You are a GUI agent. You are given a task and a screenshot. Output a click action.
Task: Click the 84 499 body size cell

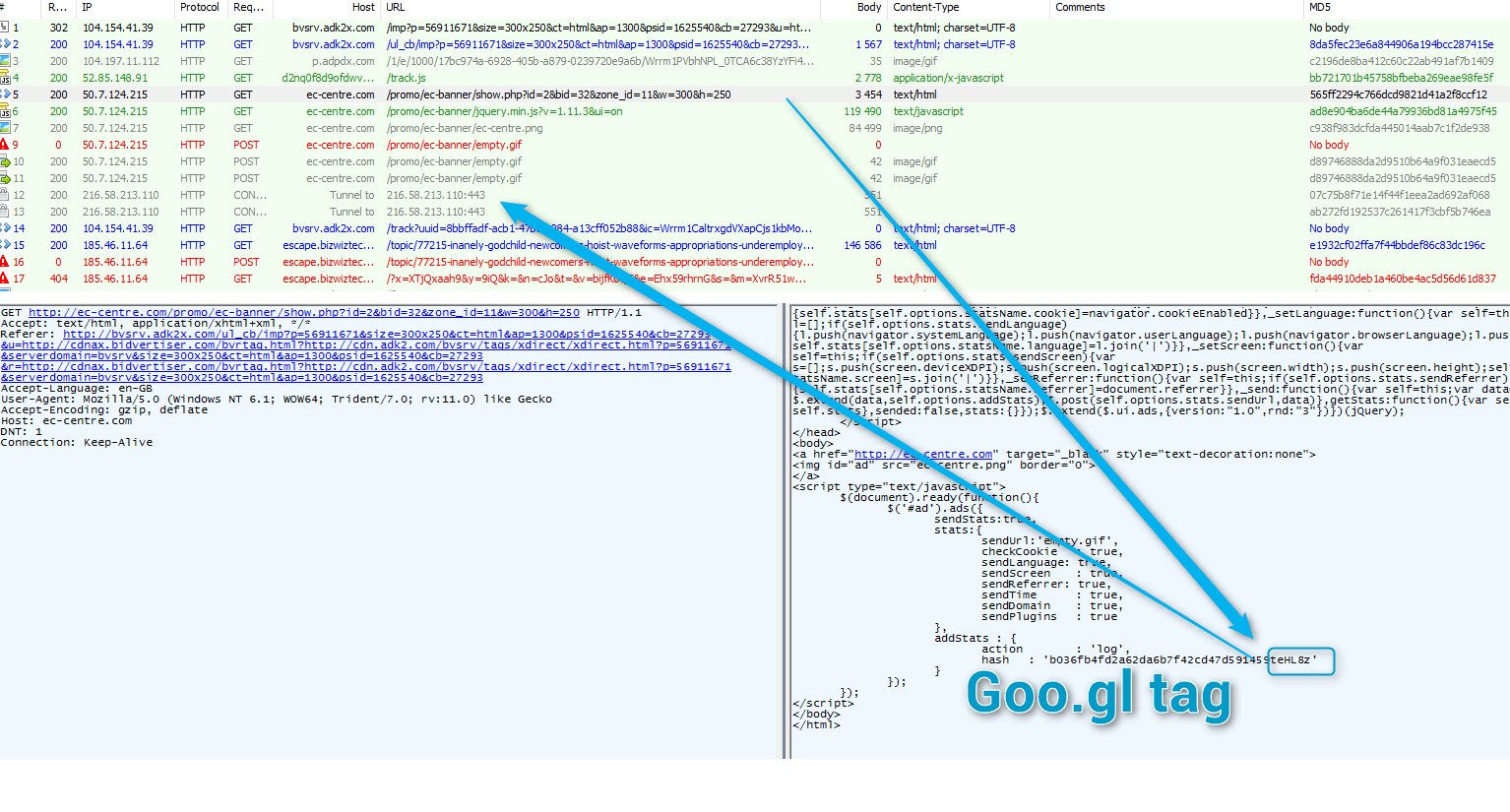[865, 128]
